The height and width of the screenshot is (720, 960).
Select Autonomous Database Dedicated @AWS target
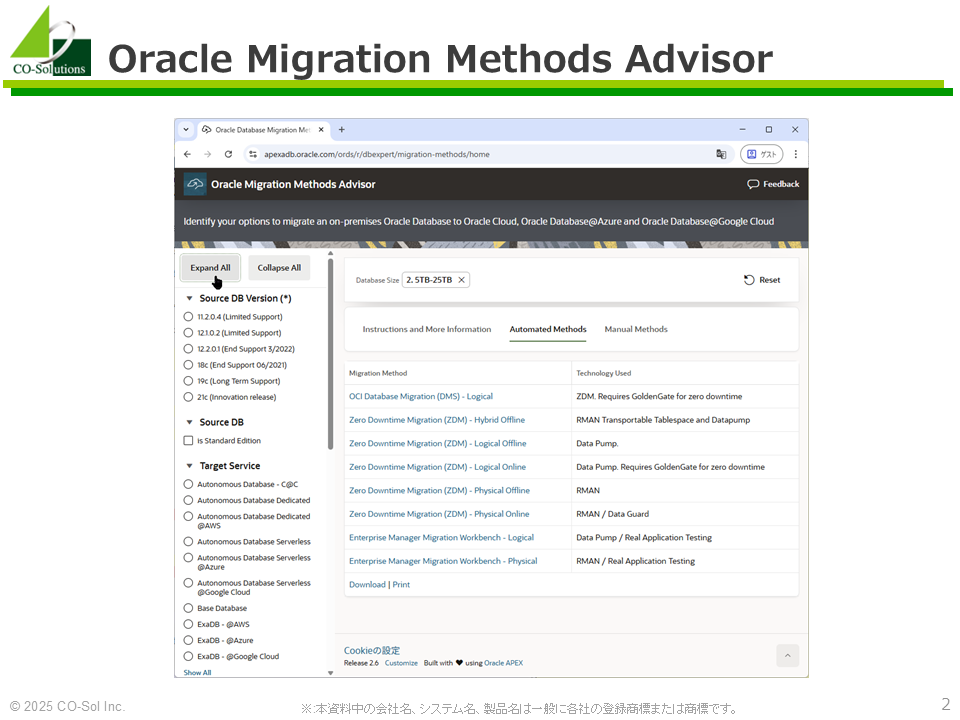[x=189, y=516]
